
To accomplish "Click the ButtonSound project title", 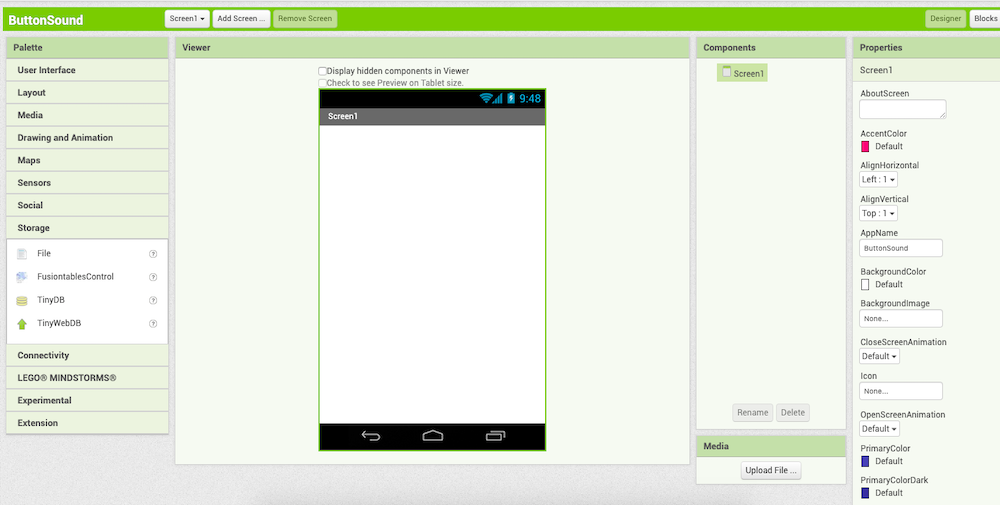I will coord(46,20).
